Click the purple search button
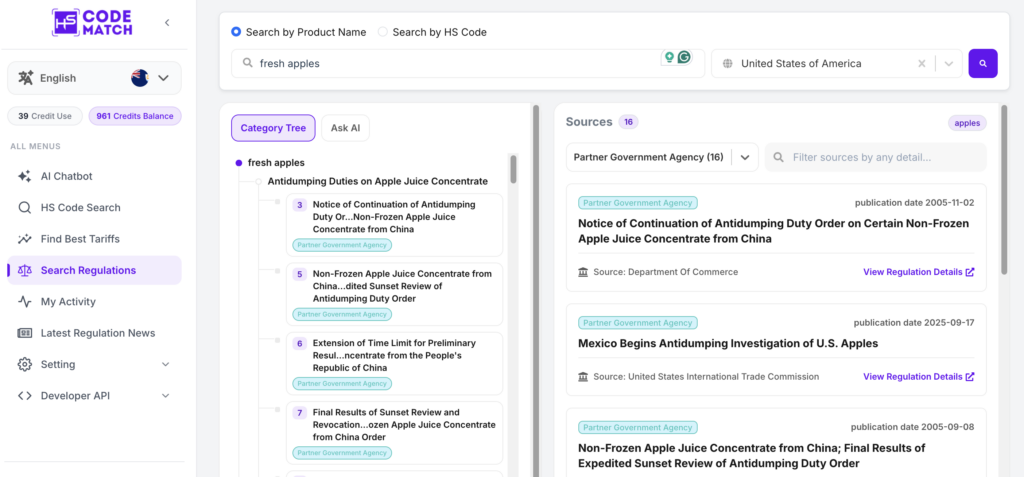Screen dimensions: 1024x477 coord(983,63)
